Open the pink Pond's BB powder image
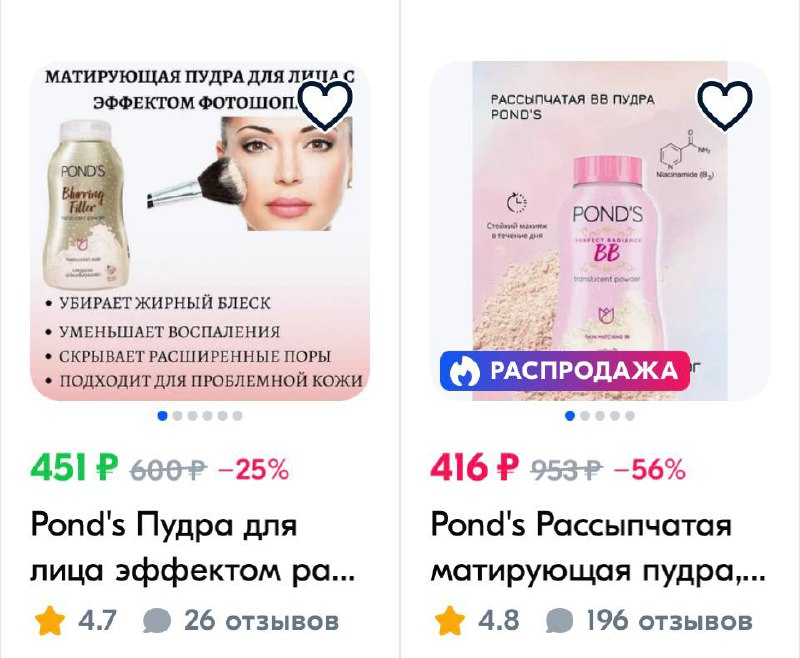The height and width of the screenshot is (658, 800). [599, 231]
